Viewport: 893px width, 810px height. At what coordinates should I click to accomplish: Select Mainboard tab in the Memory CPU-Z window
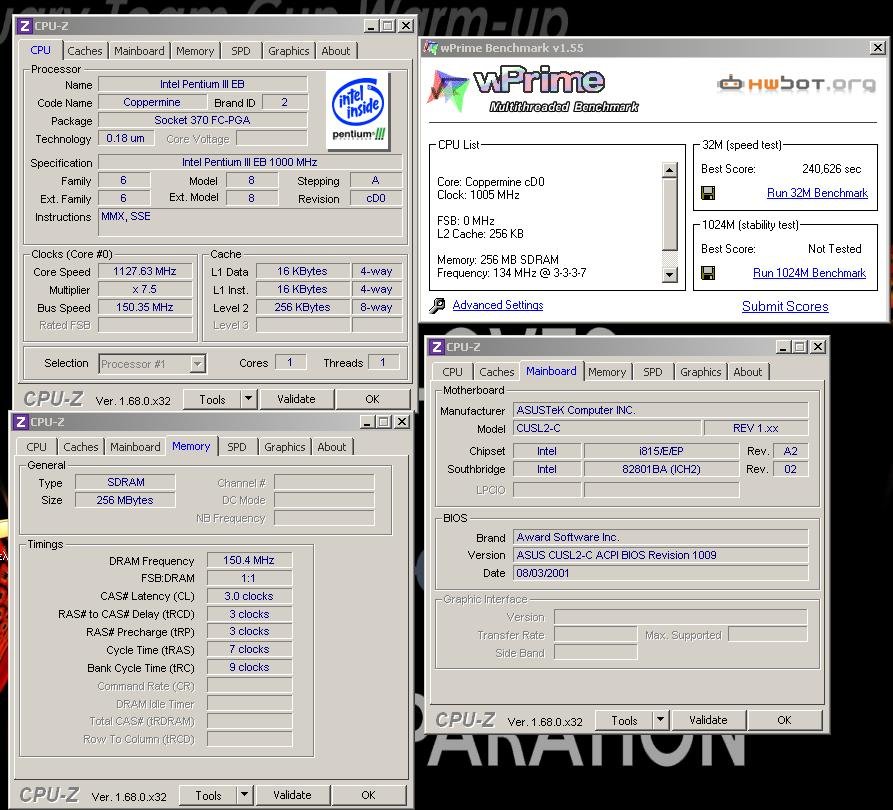(x=135, y=447)
